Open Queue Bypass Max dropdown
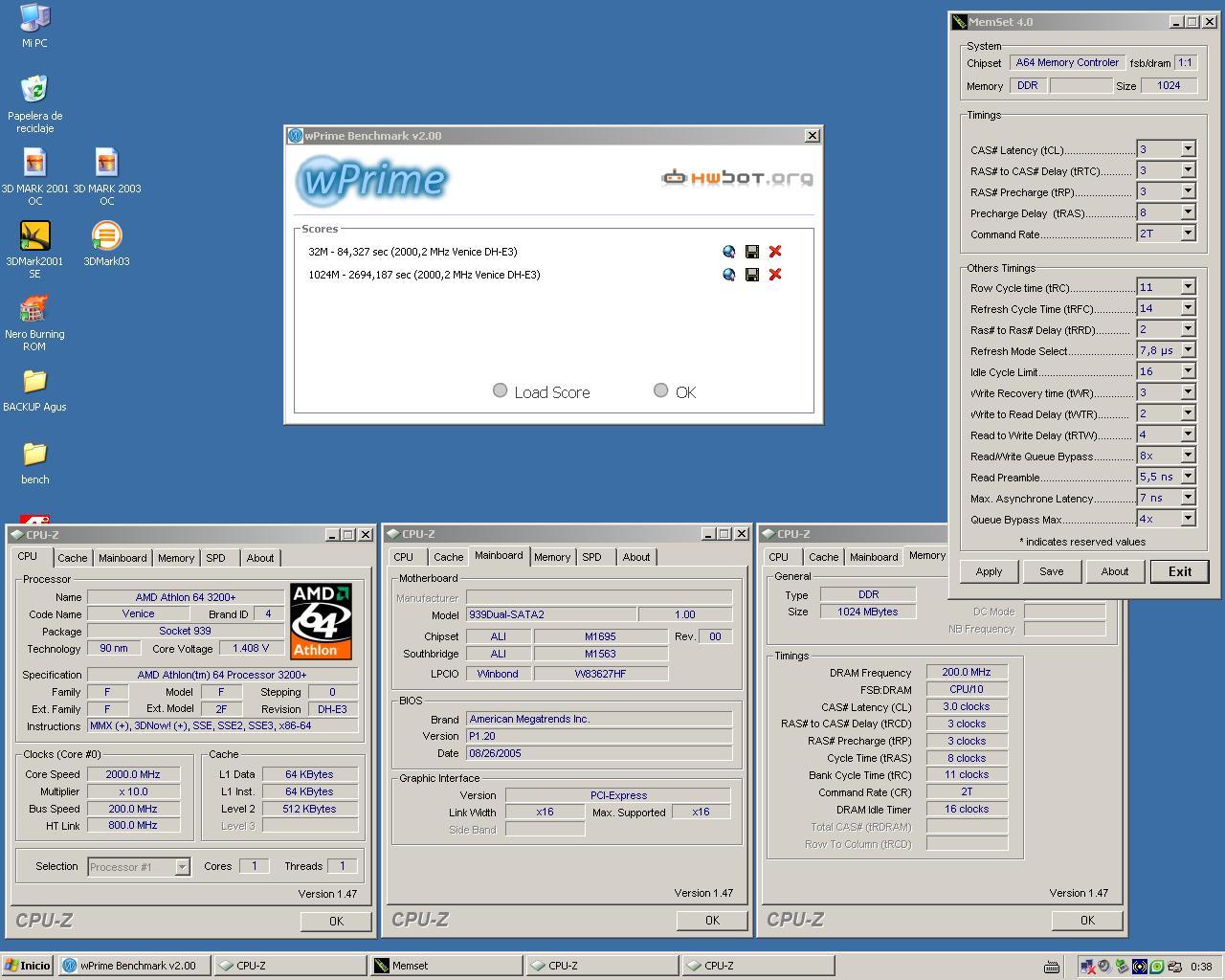Viewport: 1225px width, 980px height. pyautogui.click(x=1188, y=519)
